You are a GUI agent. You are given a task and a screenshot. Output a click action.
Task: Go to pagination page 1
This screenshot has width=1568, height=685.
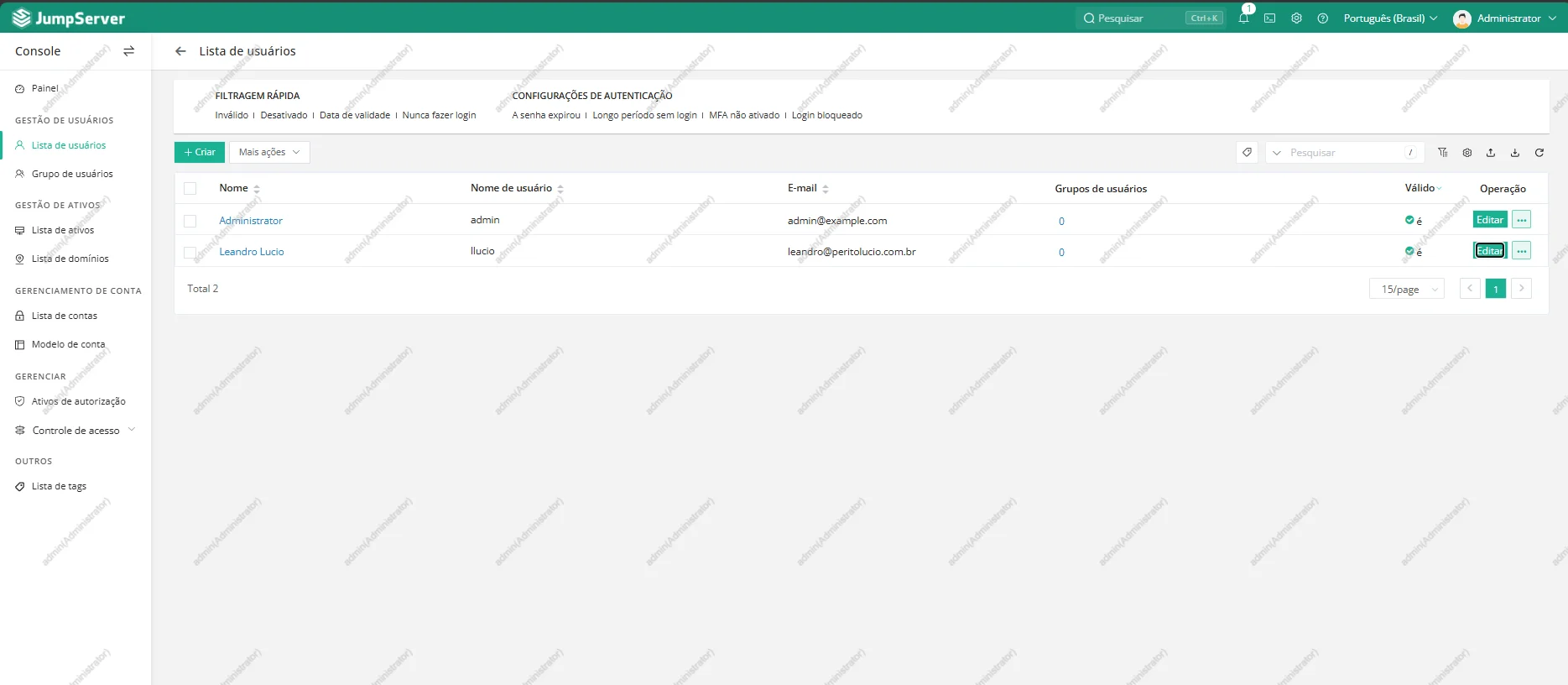1496,289
